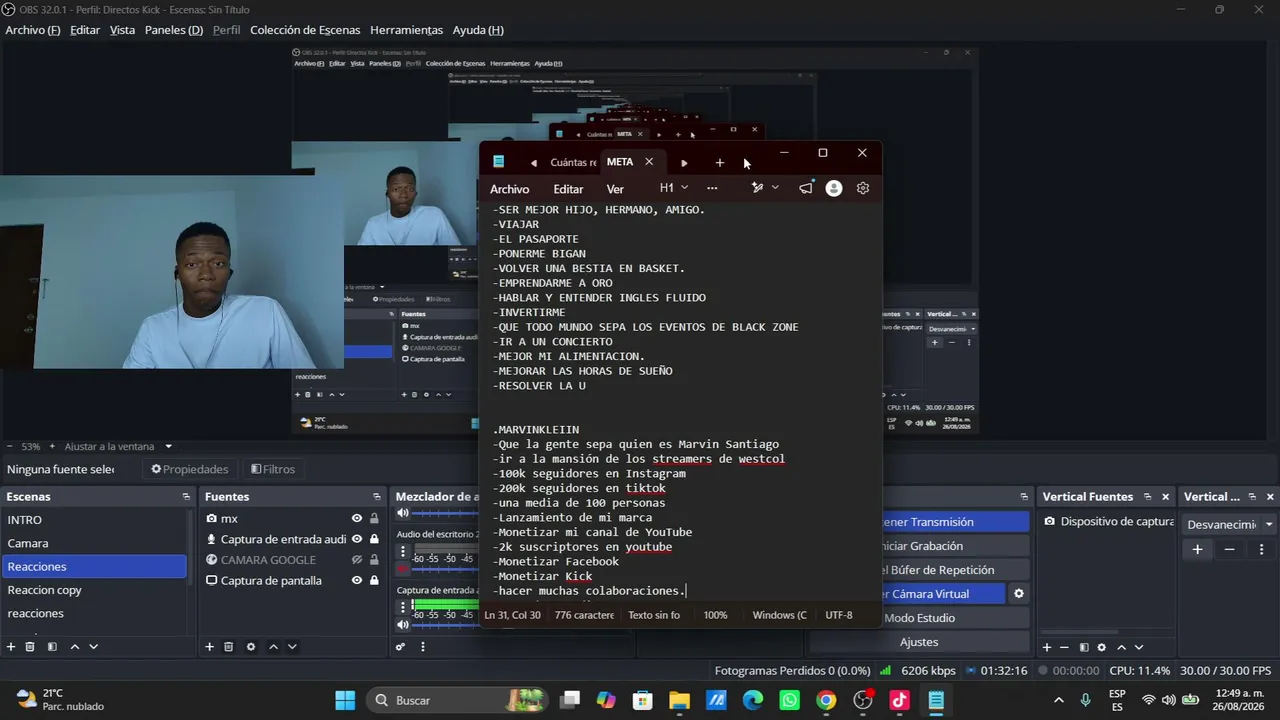Open WhatsApp from the taskbar
1280x720 pixels.
click(x=789, y=700)
